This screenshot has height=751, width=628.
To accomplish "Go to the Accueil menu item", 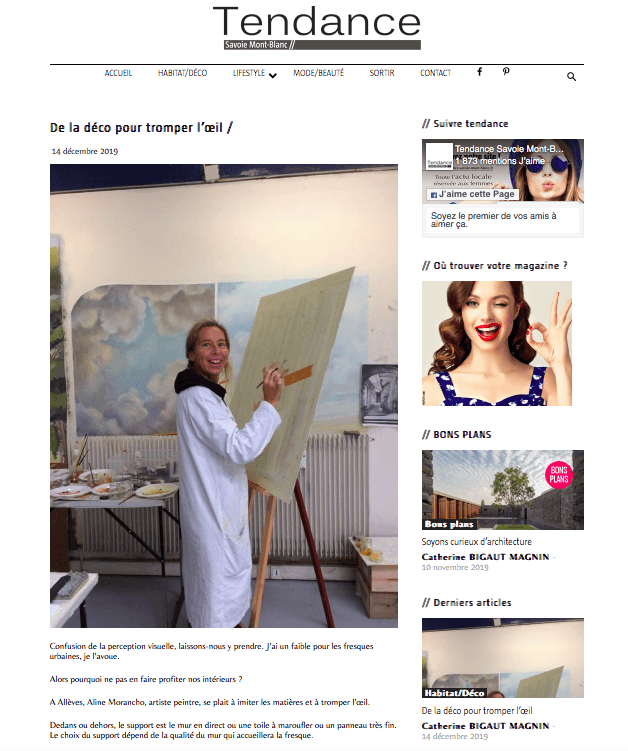I will click(118, 73).
